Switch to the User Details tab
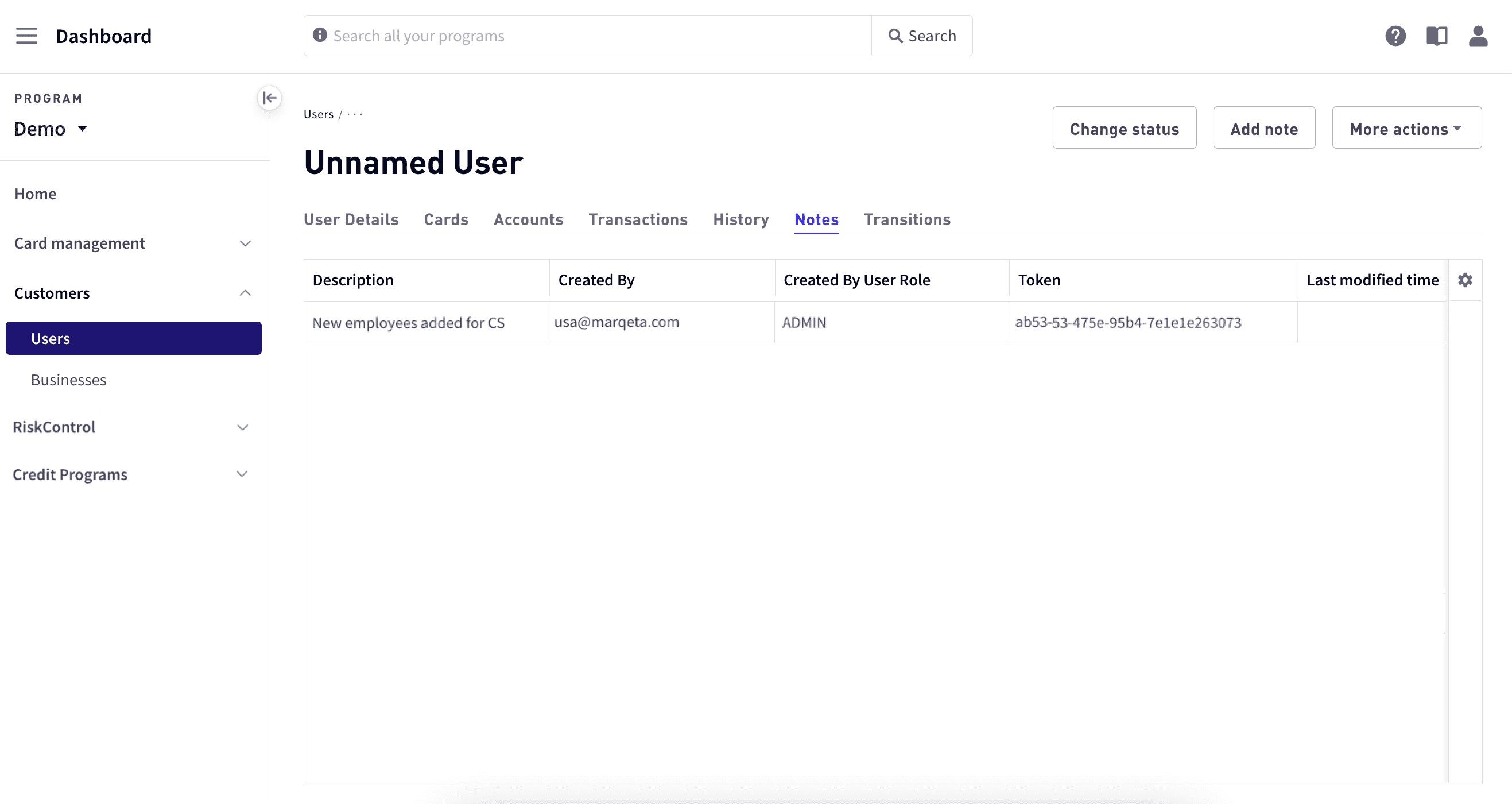The height and width of the screenshot is (804, 1512). tap(351, 219)
